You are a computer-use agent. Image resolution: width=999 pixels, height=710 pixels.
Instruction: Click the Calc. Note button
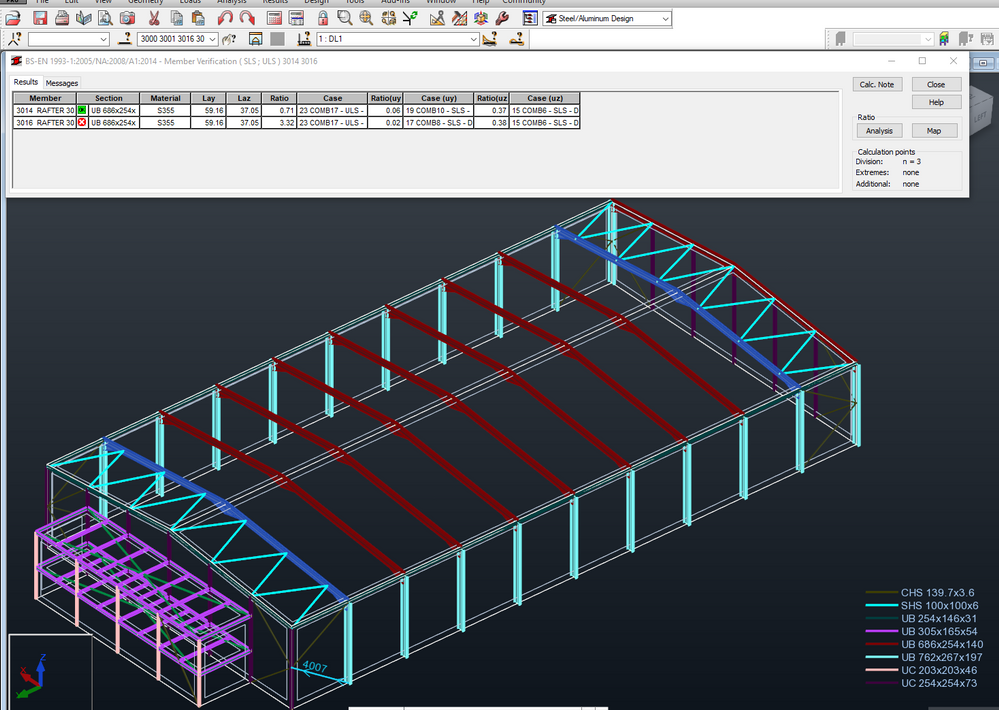(877, 84)
